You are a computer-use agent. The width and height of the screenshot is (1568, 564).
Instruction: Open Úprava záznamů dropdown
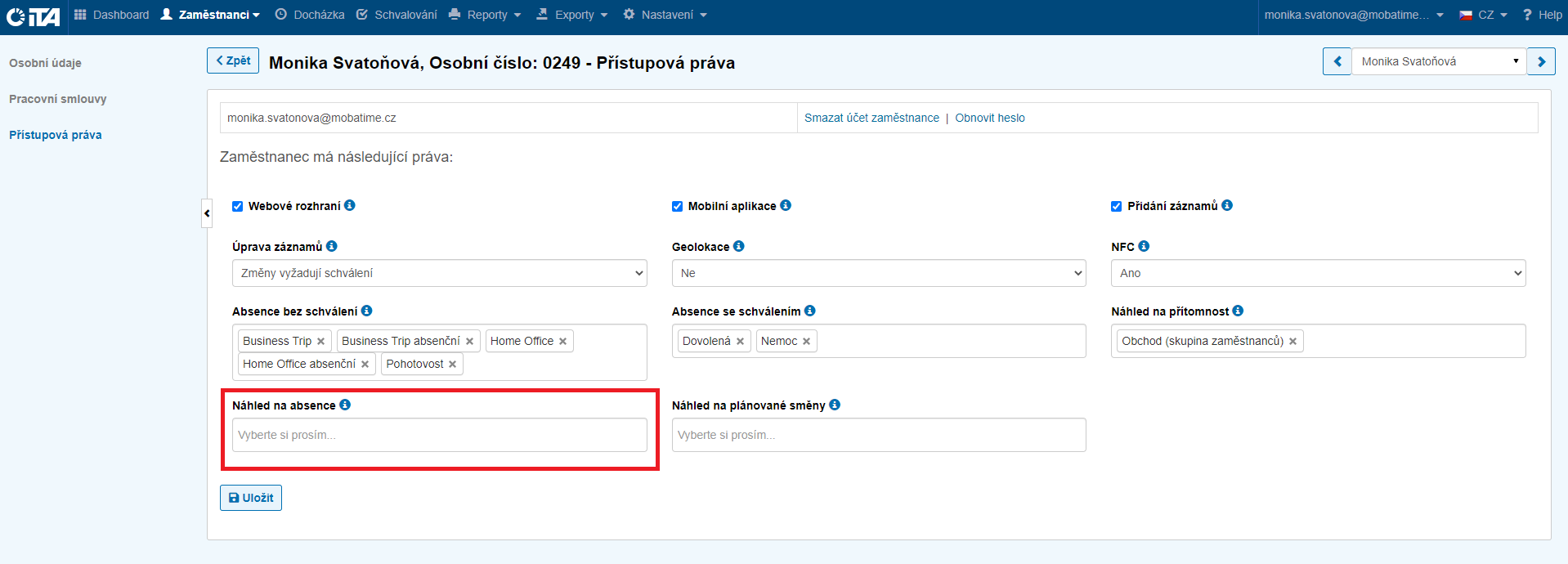click(x=439, y=273)
